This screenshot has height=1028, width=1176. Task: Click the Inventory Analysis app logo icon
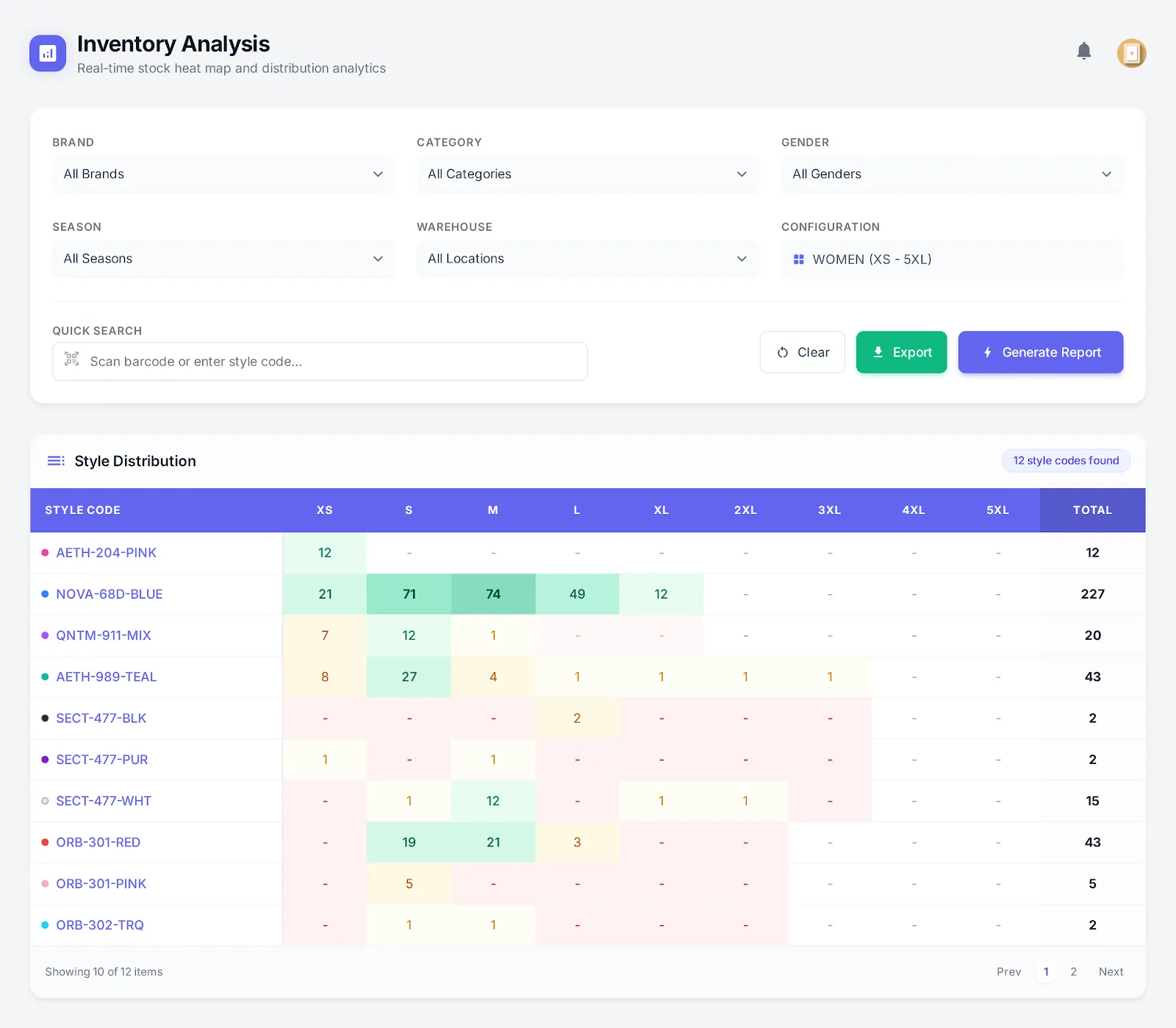pyautogui.click(x=47, y=52)
